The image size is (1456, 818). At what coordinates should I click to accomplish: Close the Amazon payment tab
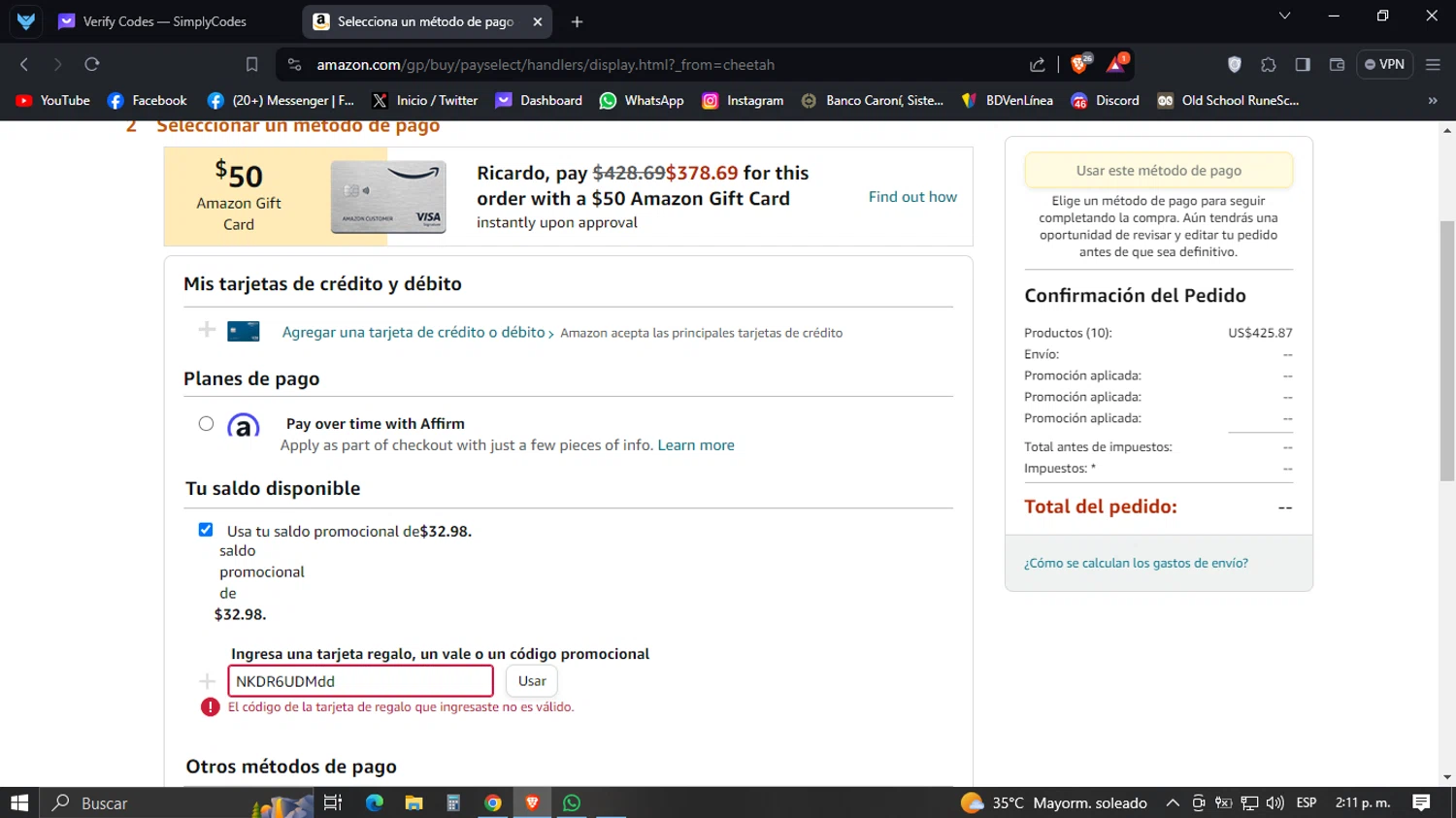(x=538, y=21)
